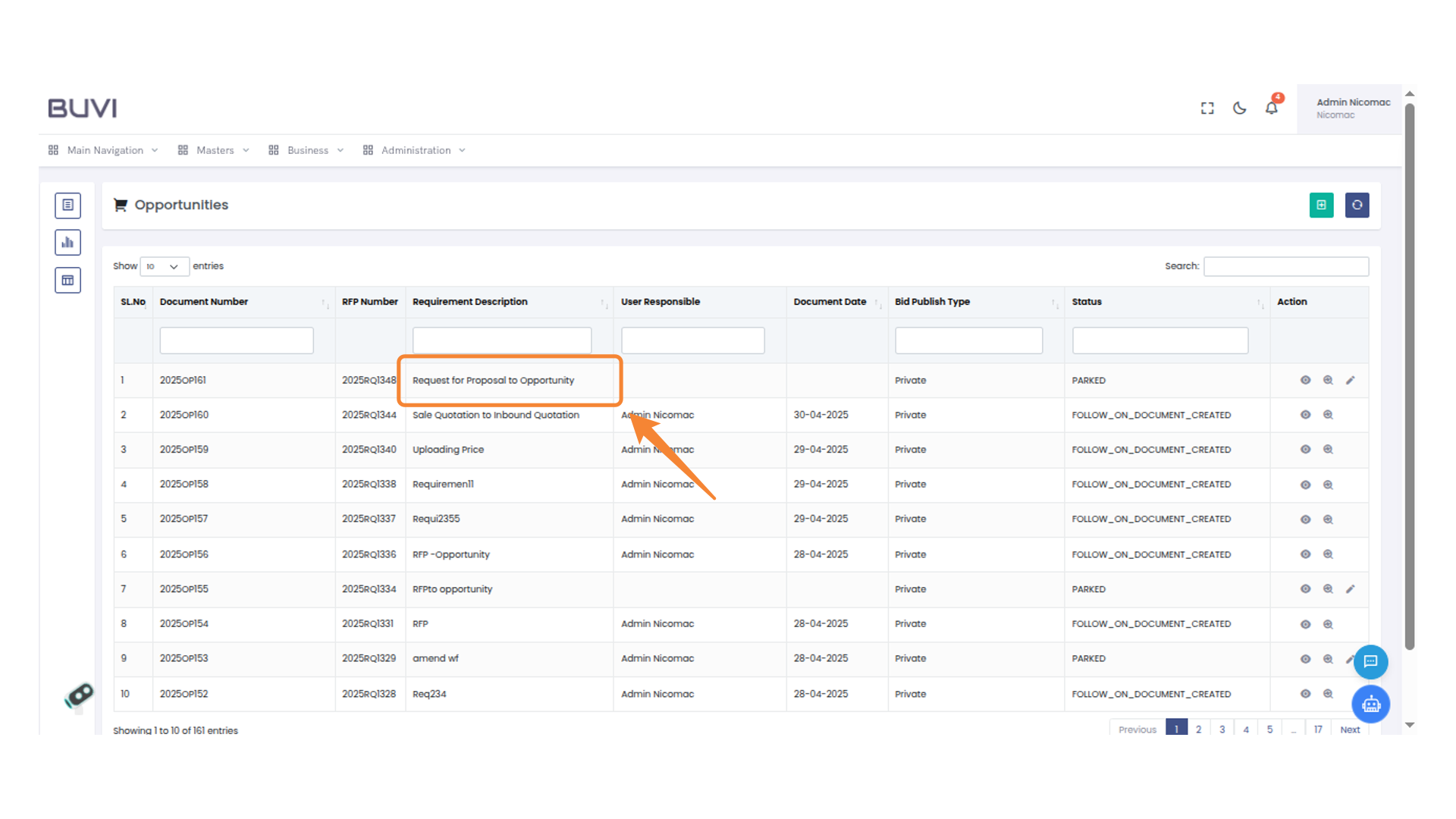Image resolution: width=1456 pixels, height=819 pixels.
Task: View row 2025OP160 with the eye icon
Action: pyautogui.click(x=1305, y=415)
